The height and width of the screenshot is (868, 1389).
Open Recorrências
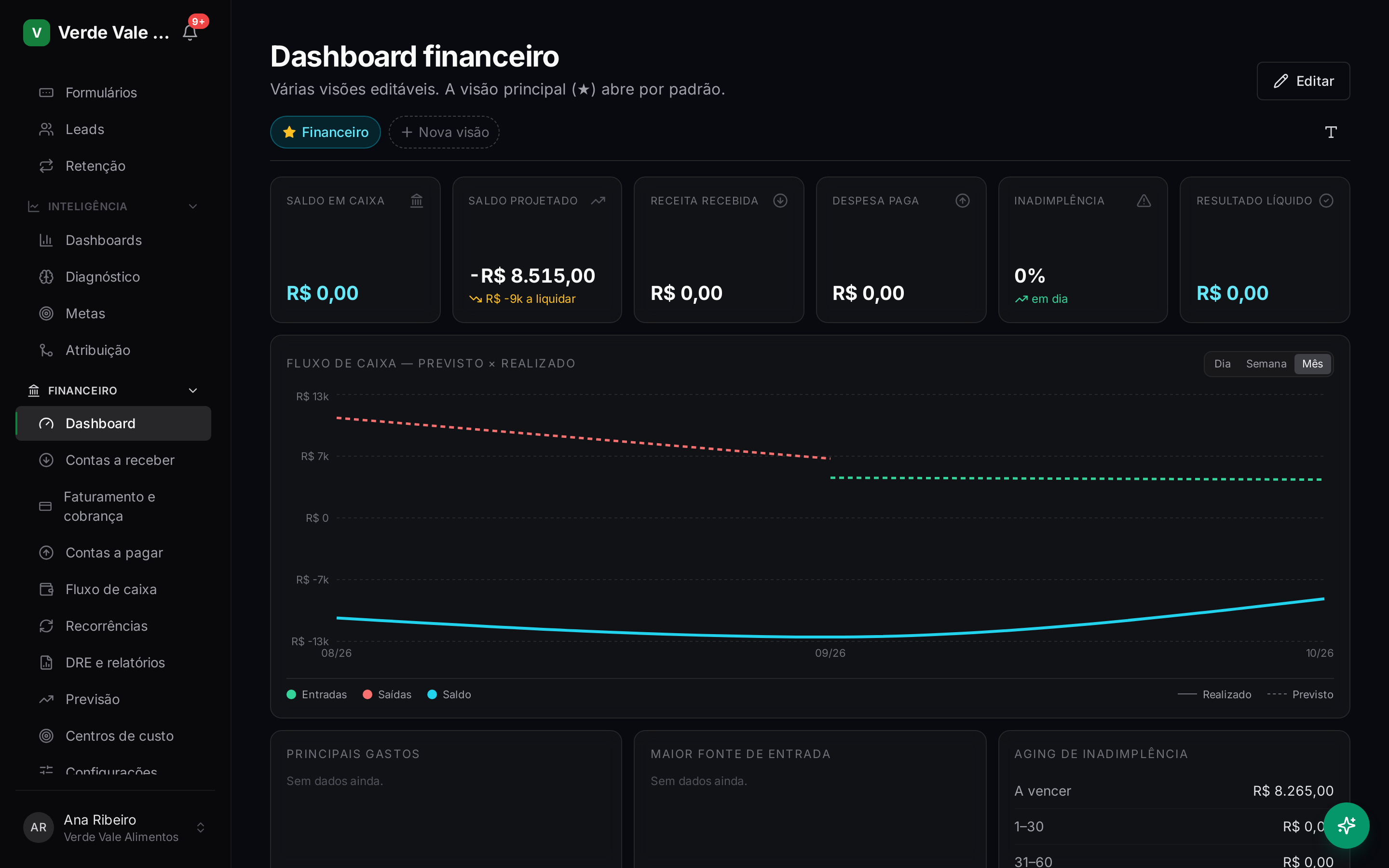point(113,626)
